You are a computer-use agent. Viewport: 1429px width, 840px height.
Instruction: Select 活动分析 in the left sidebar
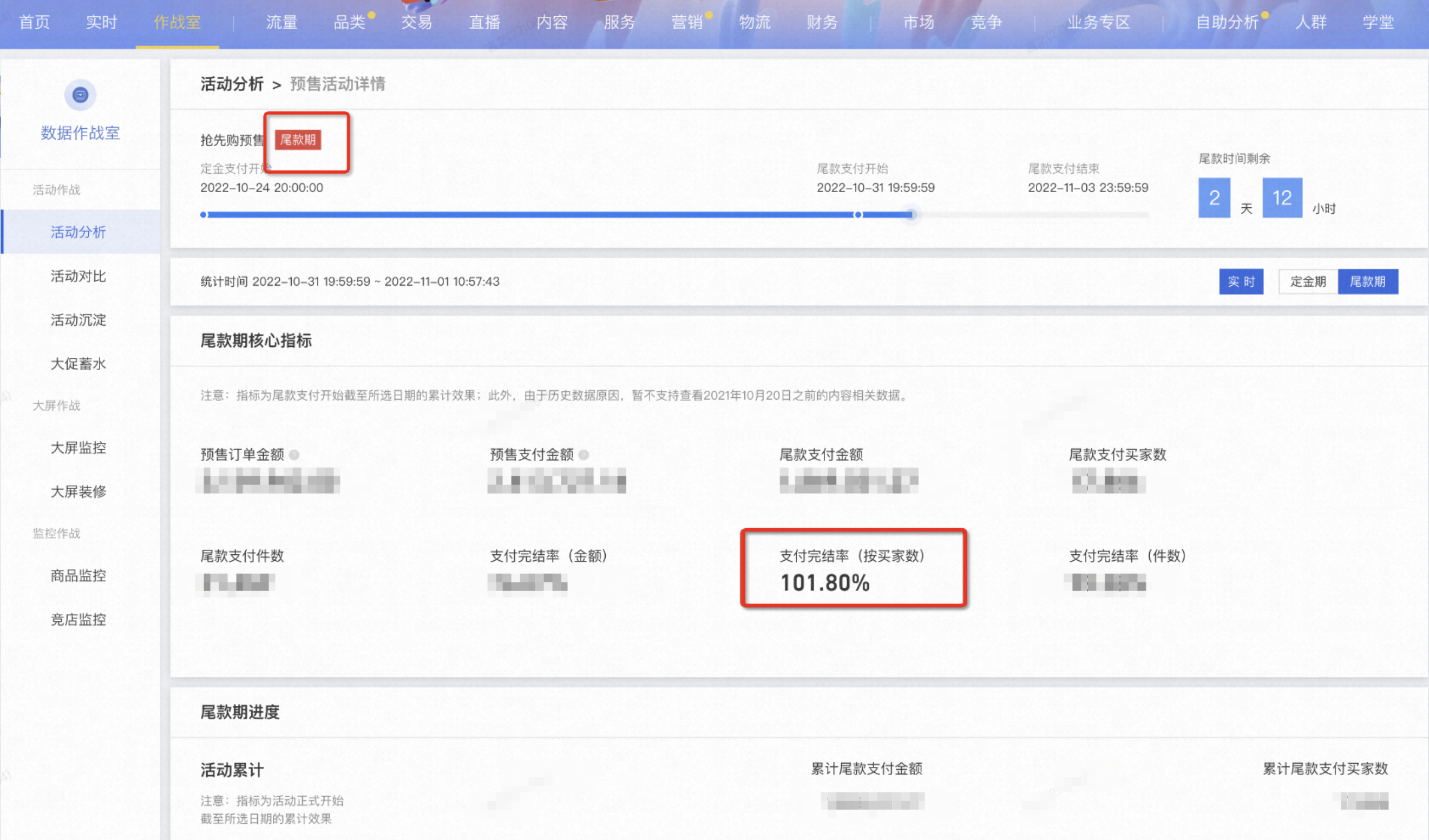[x=81, y=232]
